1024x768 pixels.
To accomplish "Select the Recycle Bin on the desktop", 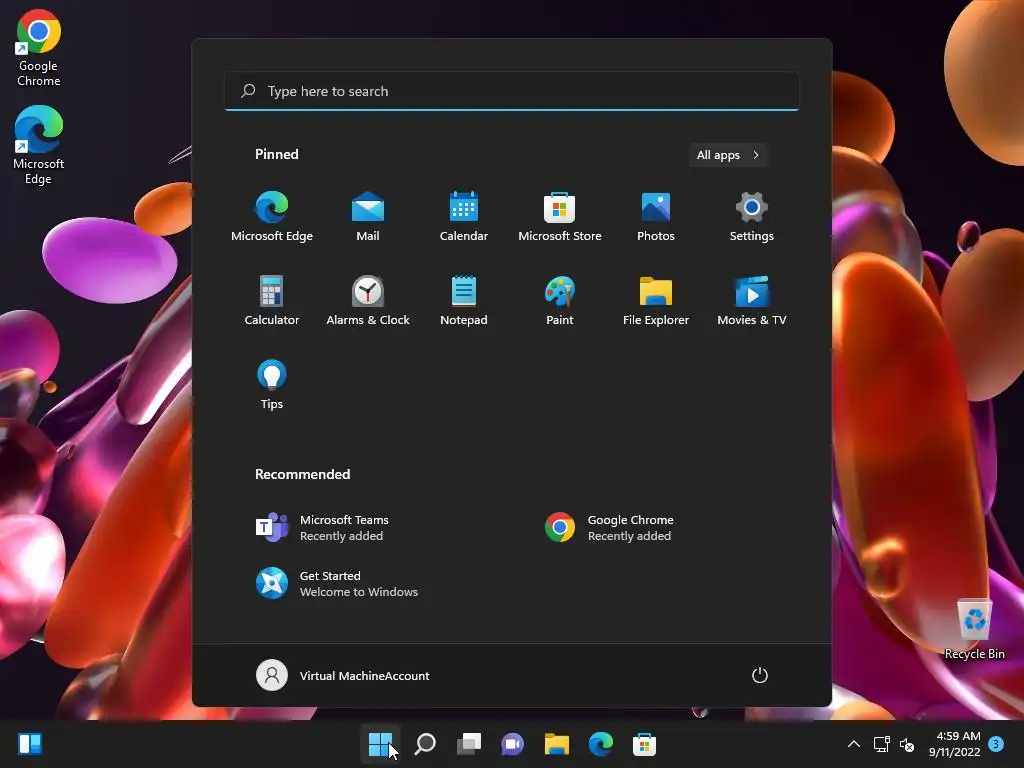I will (974, 630).
